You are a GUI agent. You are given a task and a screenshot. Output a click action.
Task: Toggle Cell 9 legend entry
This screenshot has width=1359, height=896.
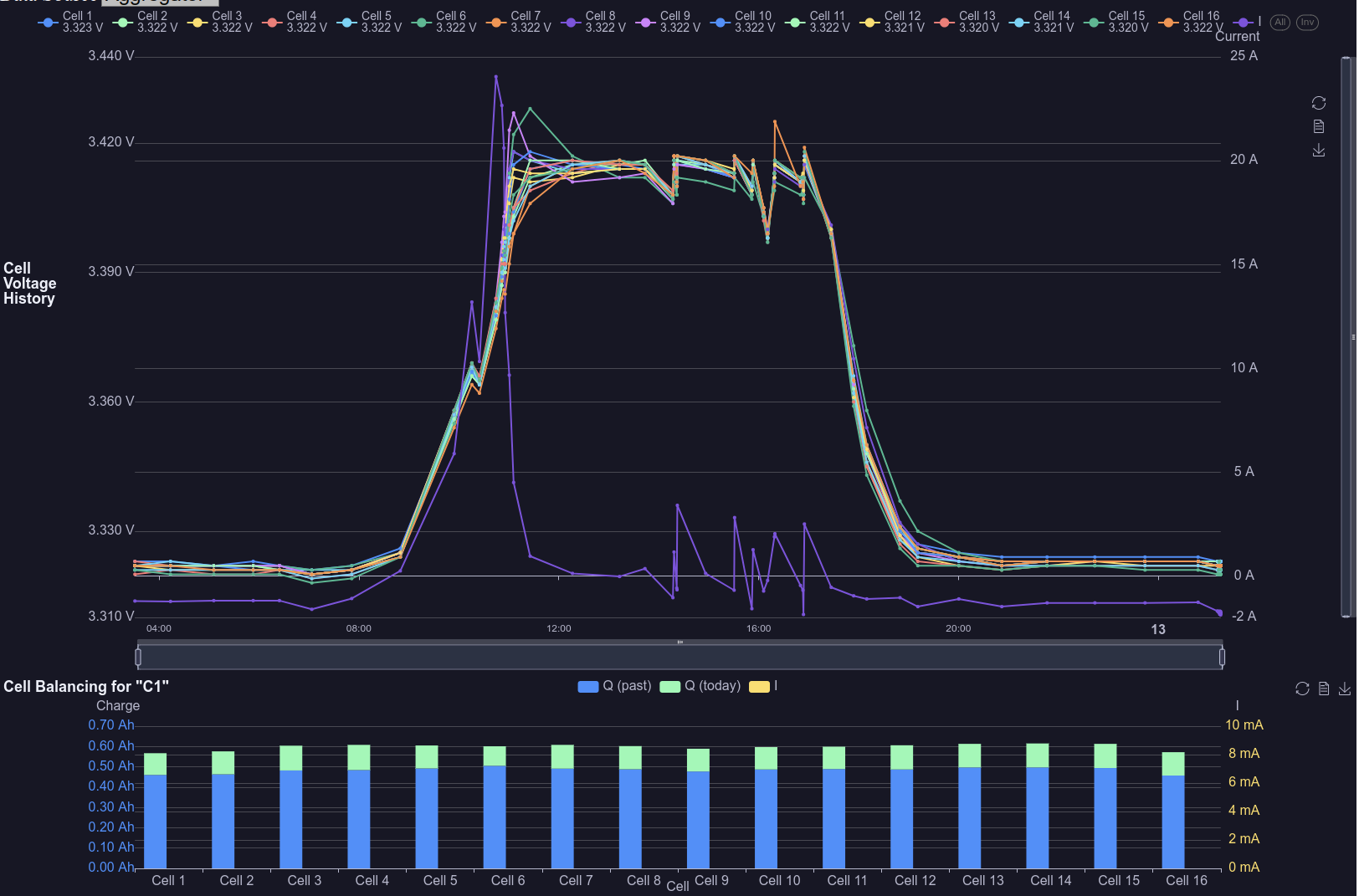(x=668, y=22)
